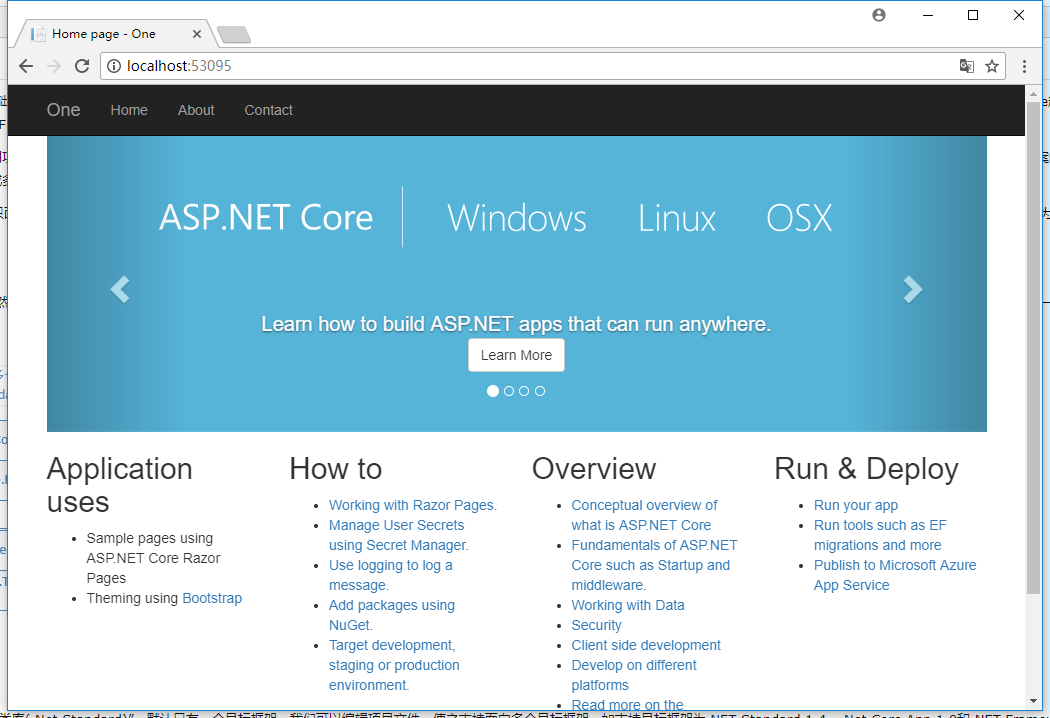Open 'Run your app' link
This screenshot has height=718, width=1050.
pos(856,505)
